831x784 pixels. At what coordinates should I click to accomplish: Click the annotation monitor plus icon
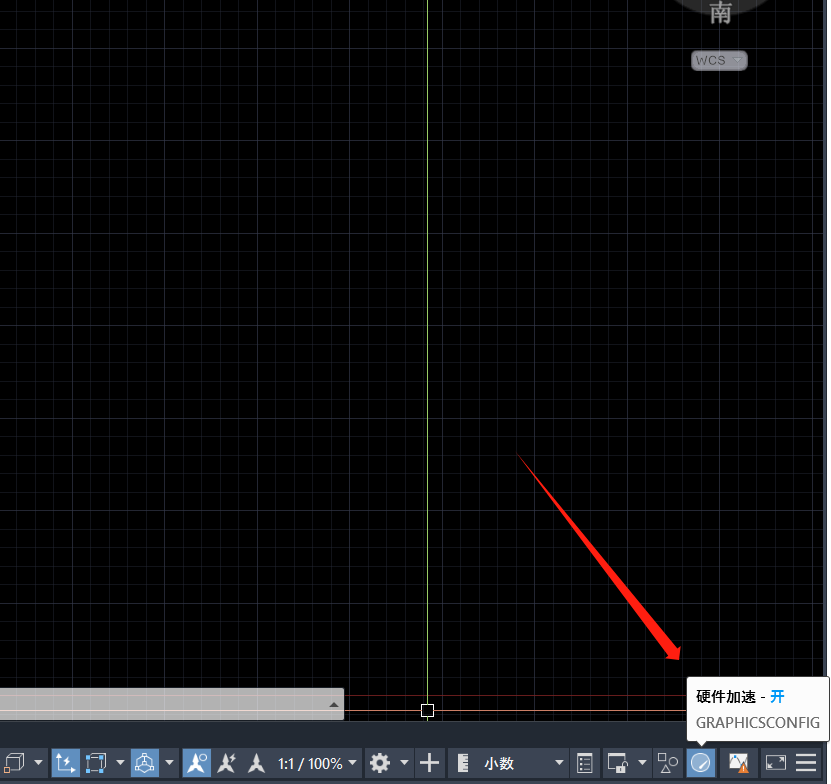(x=430, y=763)
